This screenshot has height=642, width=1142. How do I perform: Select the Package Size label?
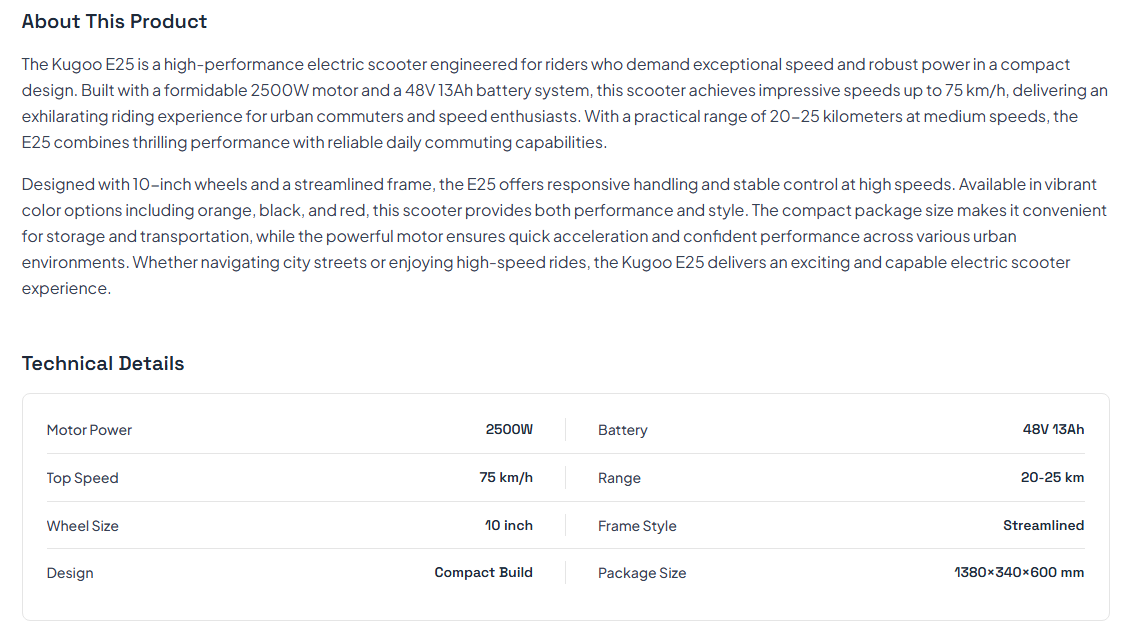tap(642, 573)
